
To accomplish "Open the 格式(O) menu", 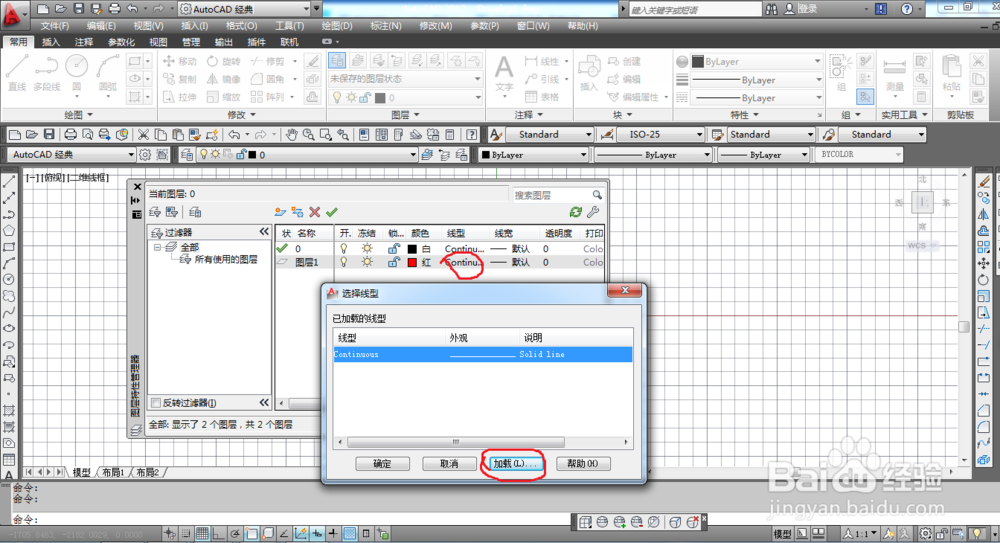I will [x=242, y=26].
